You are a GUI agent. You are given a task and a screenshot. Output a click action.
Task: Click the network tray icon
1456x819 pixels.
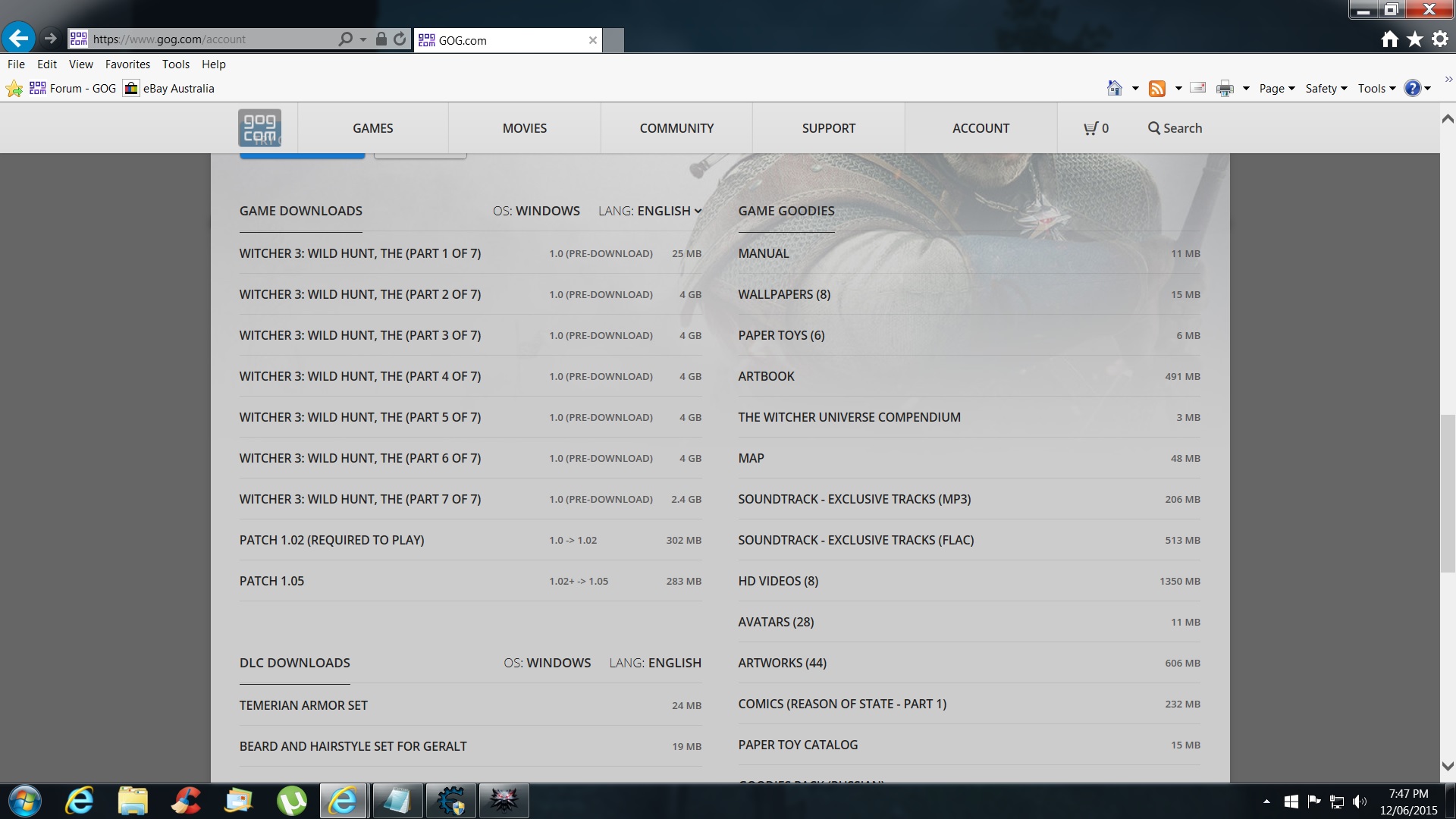[x=1337, y=802]
